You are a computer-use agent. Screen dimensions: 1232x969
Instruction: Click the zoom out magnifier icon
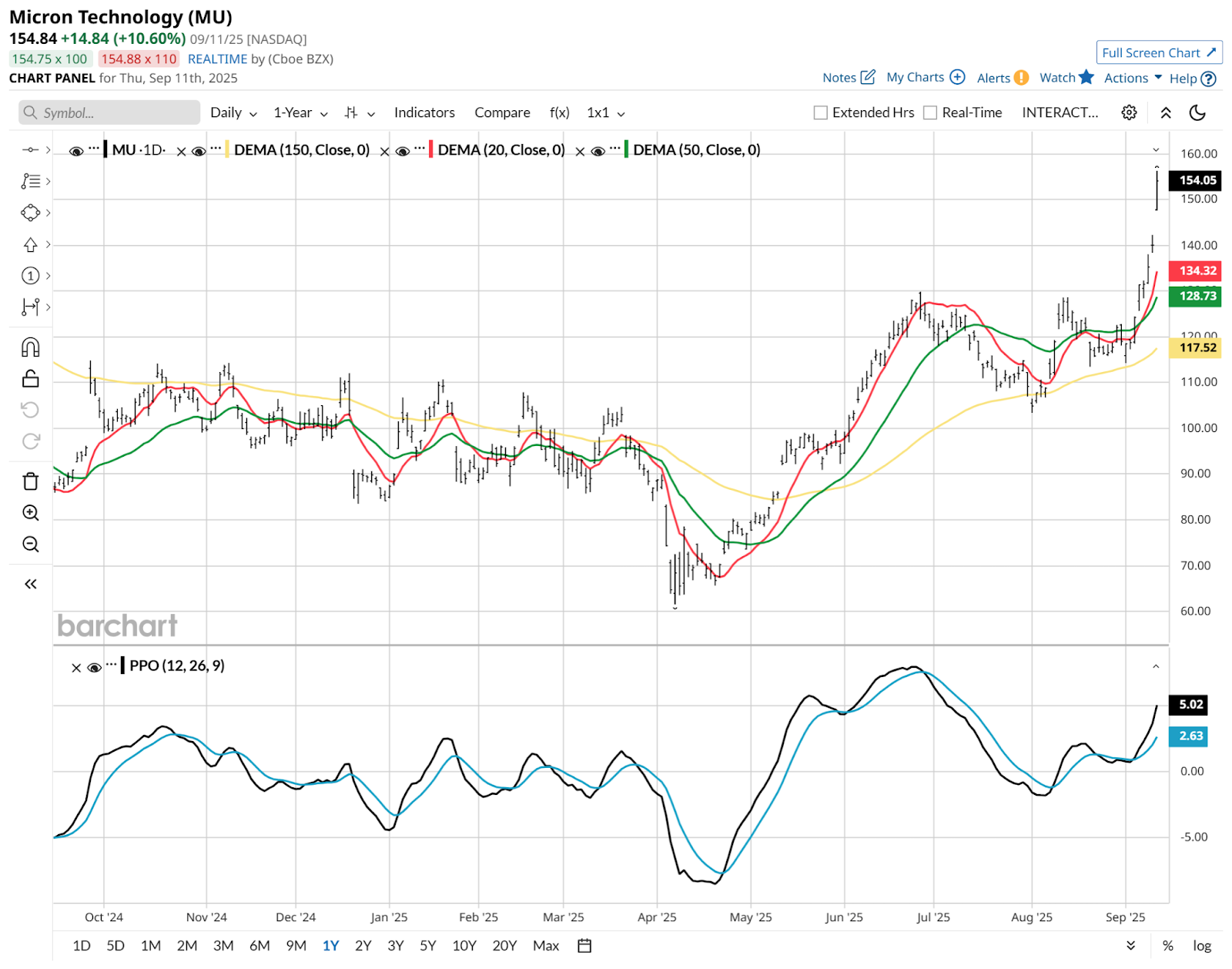[x=30, y=545]
